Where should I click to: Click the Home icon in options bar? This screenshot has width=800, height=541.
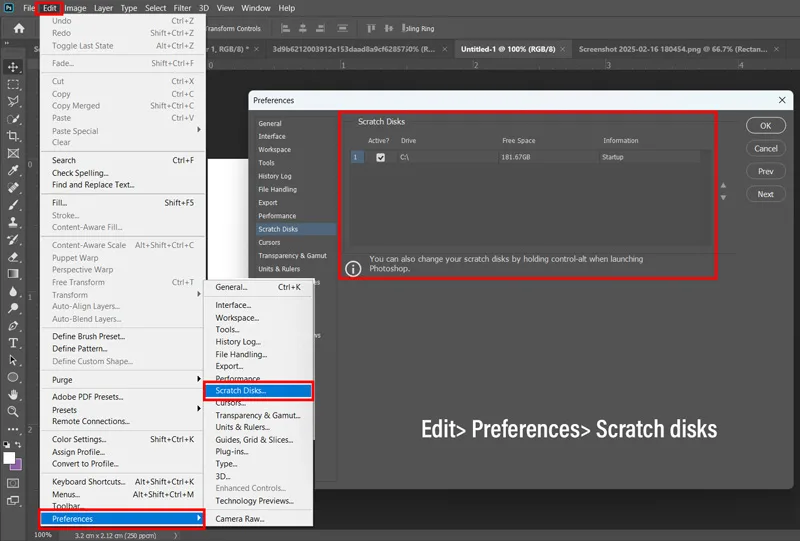pyautogui.click(x=19, y=29)
